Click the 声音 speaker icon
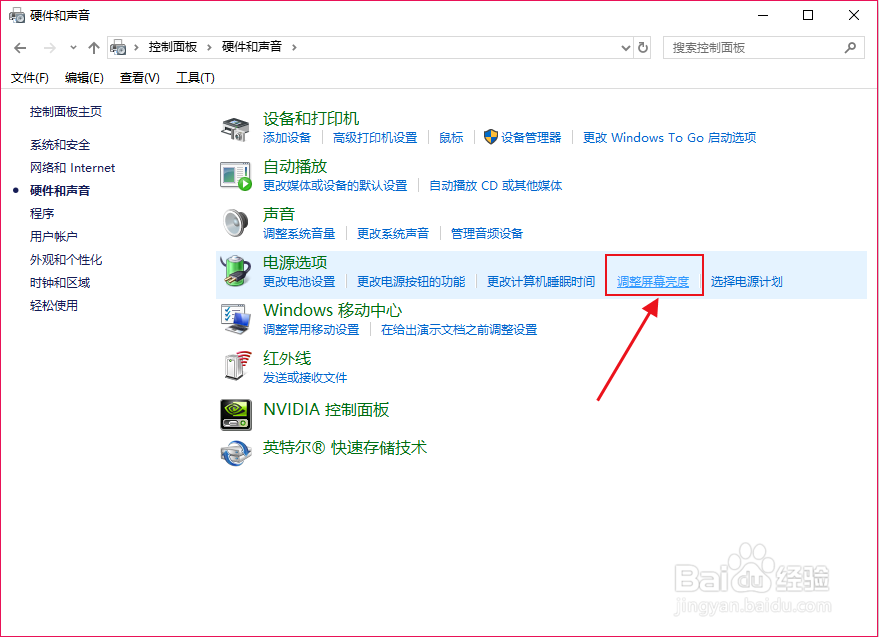 pyautogui.click(x=235, y=221)
